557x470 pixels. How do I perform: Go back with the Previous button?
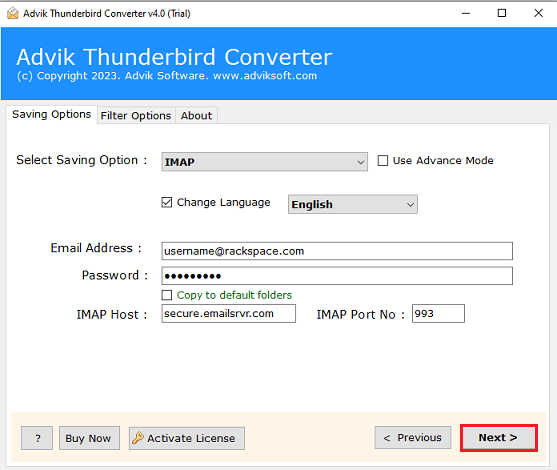412,437
